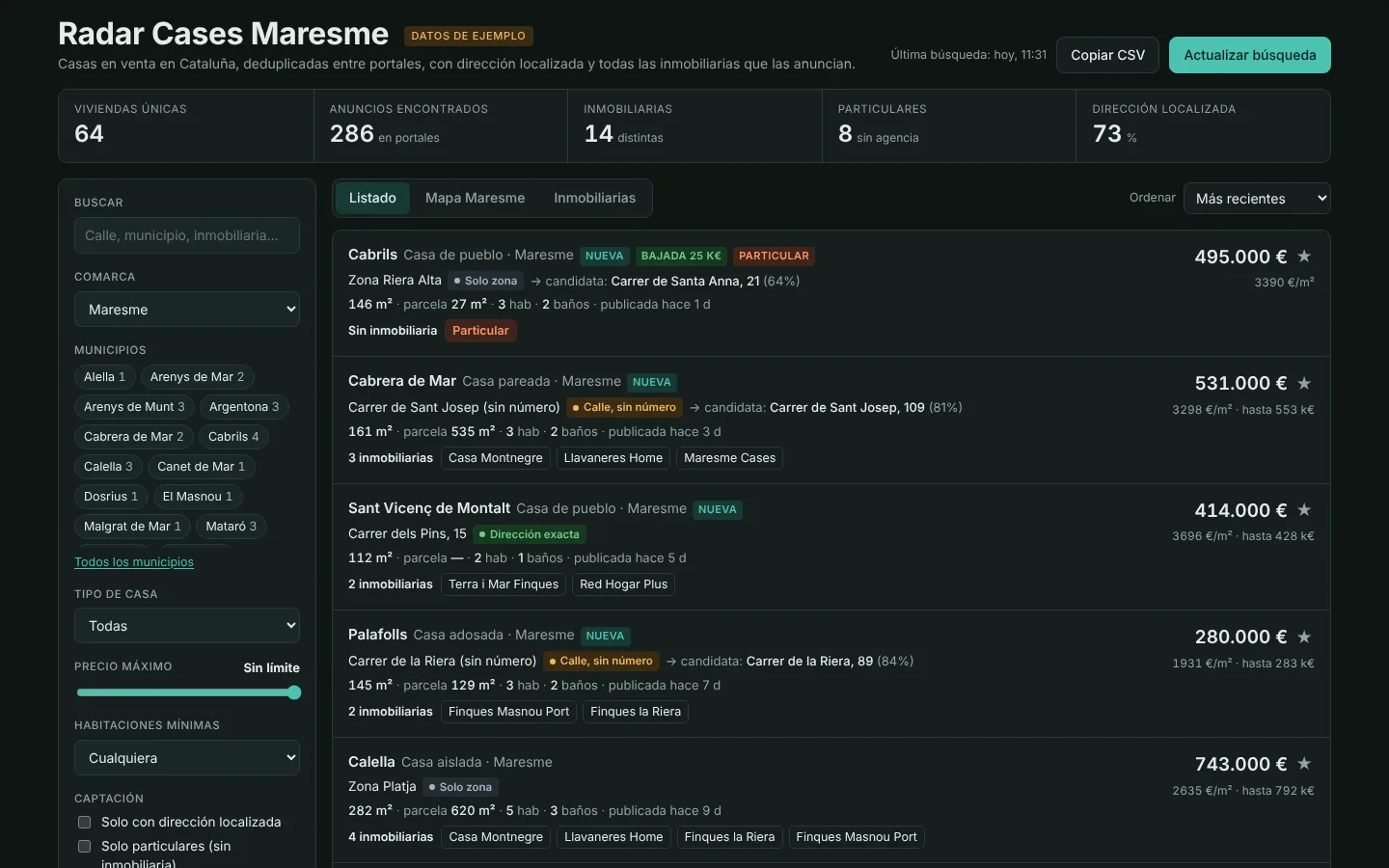Toggle the Arenys de Mar 2 chip
Screen dimensions: 1389x868
(x=197, y=377)
